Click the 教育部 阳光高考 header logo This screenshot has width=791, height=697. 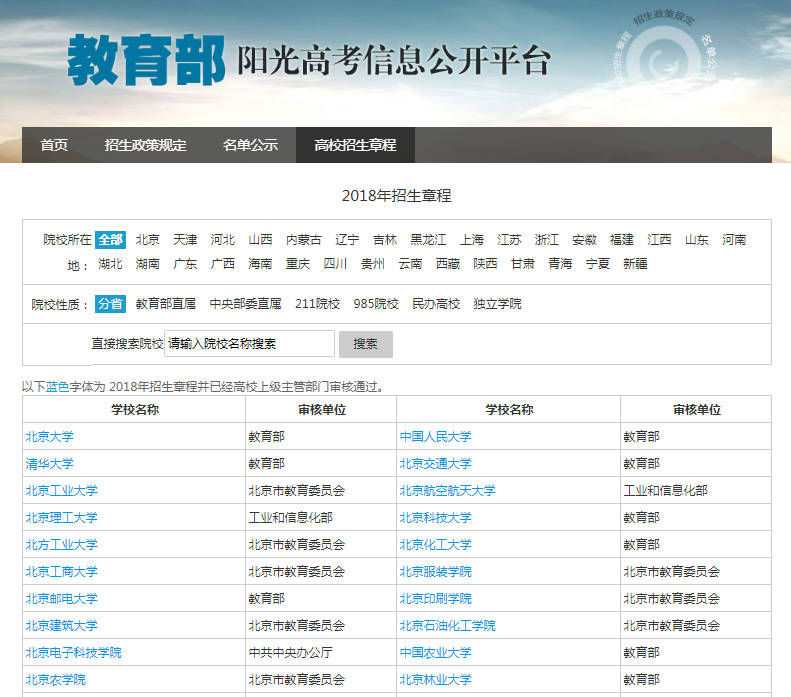click(309, 60)
